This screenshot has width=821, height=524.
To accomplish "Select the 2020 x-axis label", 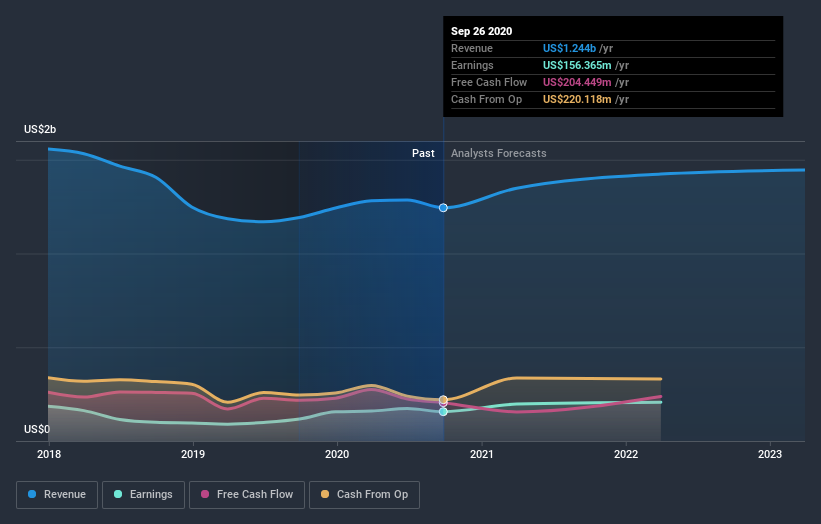I will click(x=337, y=454).
